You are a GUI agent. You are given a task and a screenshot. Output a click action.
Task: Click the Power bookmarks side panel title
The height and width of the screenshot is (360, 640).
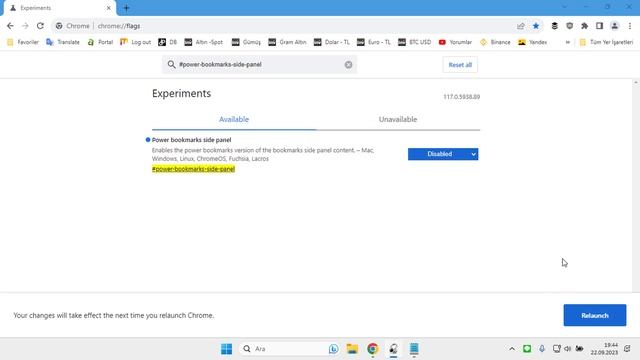pos(191,140)
